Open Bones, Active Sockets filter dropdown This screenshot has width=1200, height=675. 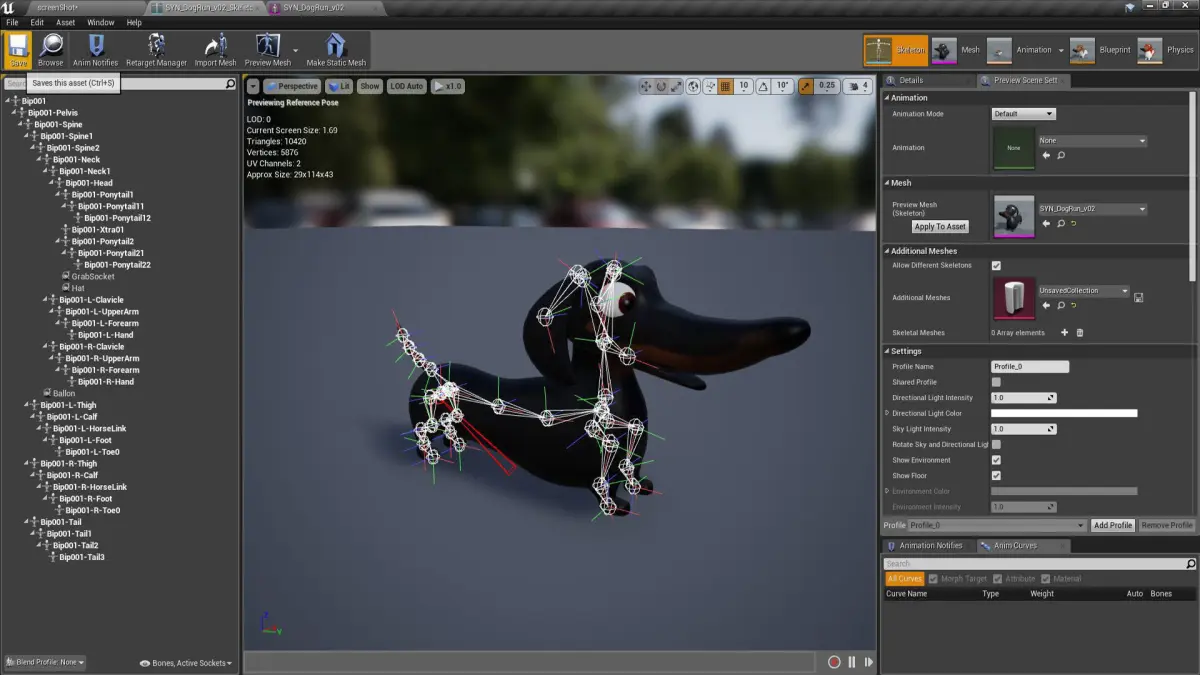(186, 663)
